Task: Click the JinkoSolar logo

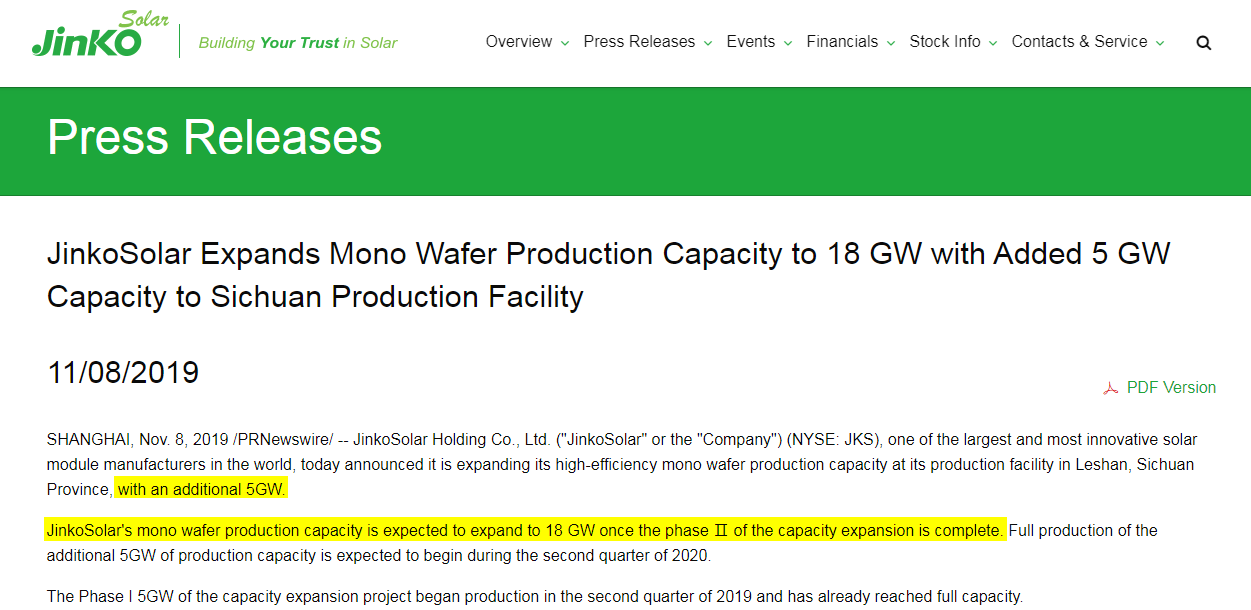Action: tap(100, 35)
